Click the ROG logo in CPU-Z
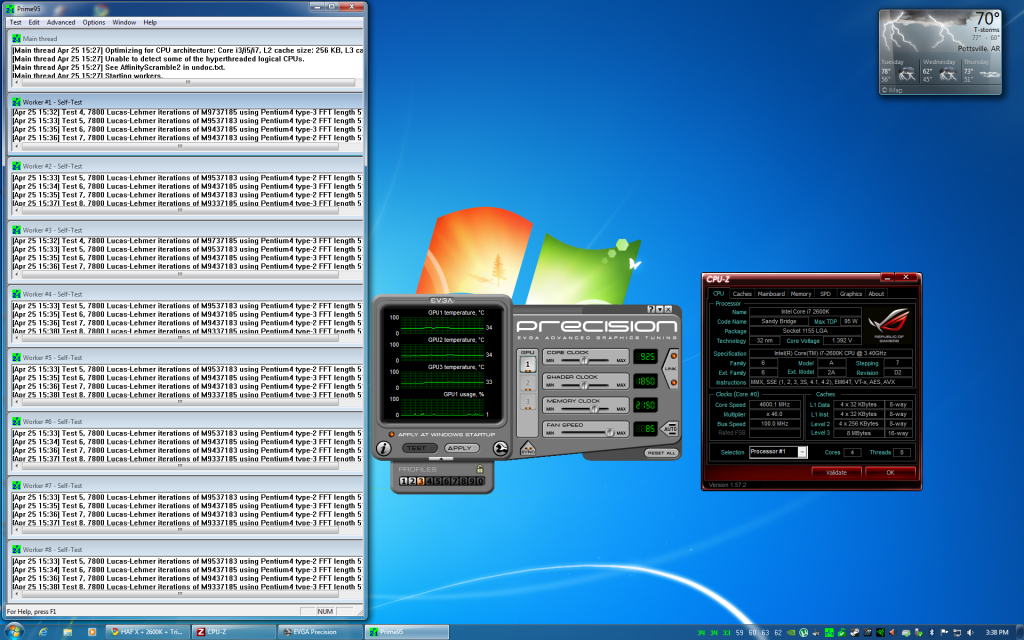The image size is (1024, 640). pos(889,325)
